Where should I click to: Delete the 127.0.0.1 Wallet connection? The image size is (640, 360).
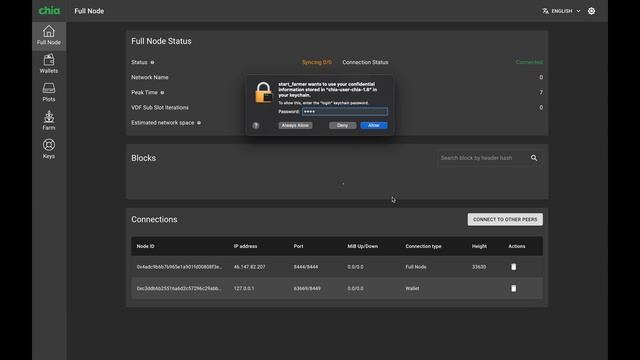pos(513,289)
